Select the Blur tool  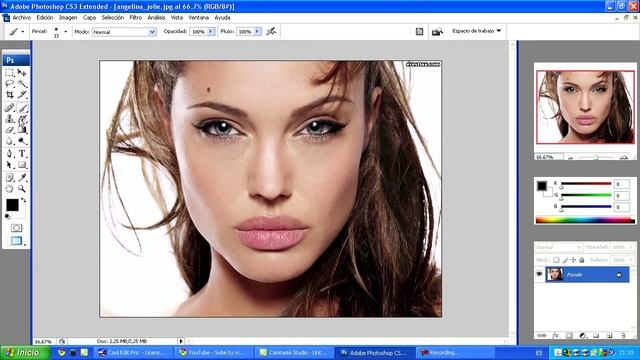[x=9, y=141]
